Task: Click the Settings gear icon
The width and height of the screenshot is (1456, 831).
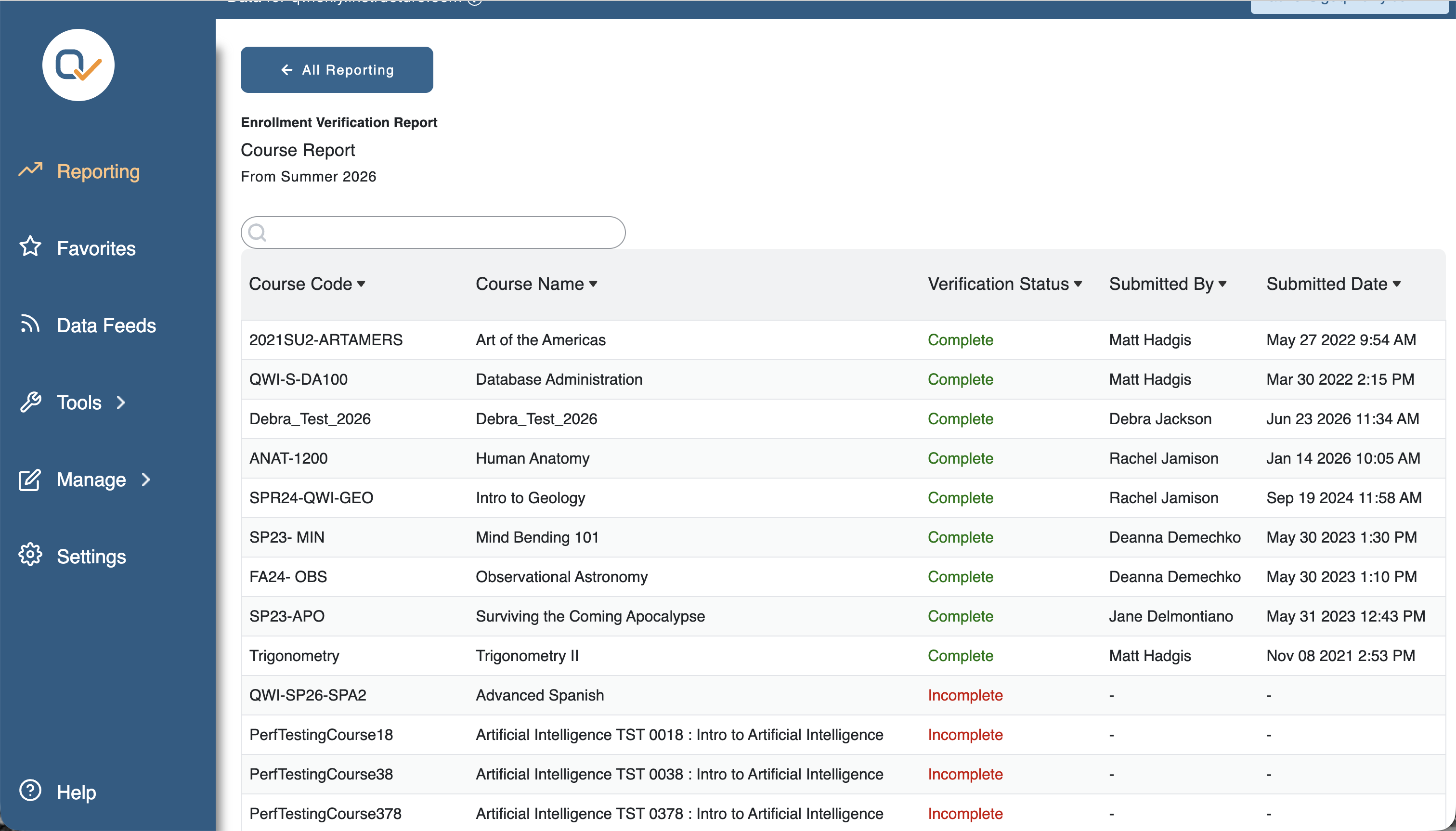Action: [x=30, y=555]
